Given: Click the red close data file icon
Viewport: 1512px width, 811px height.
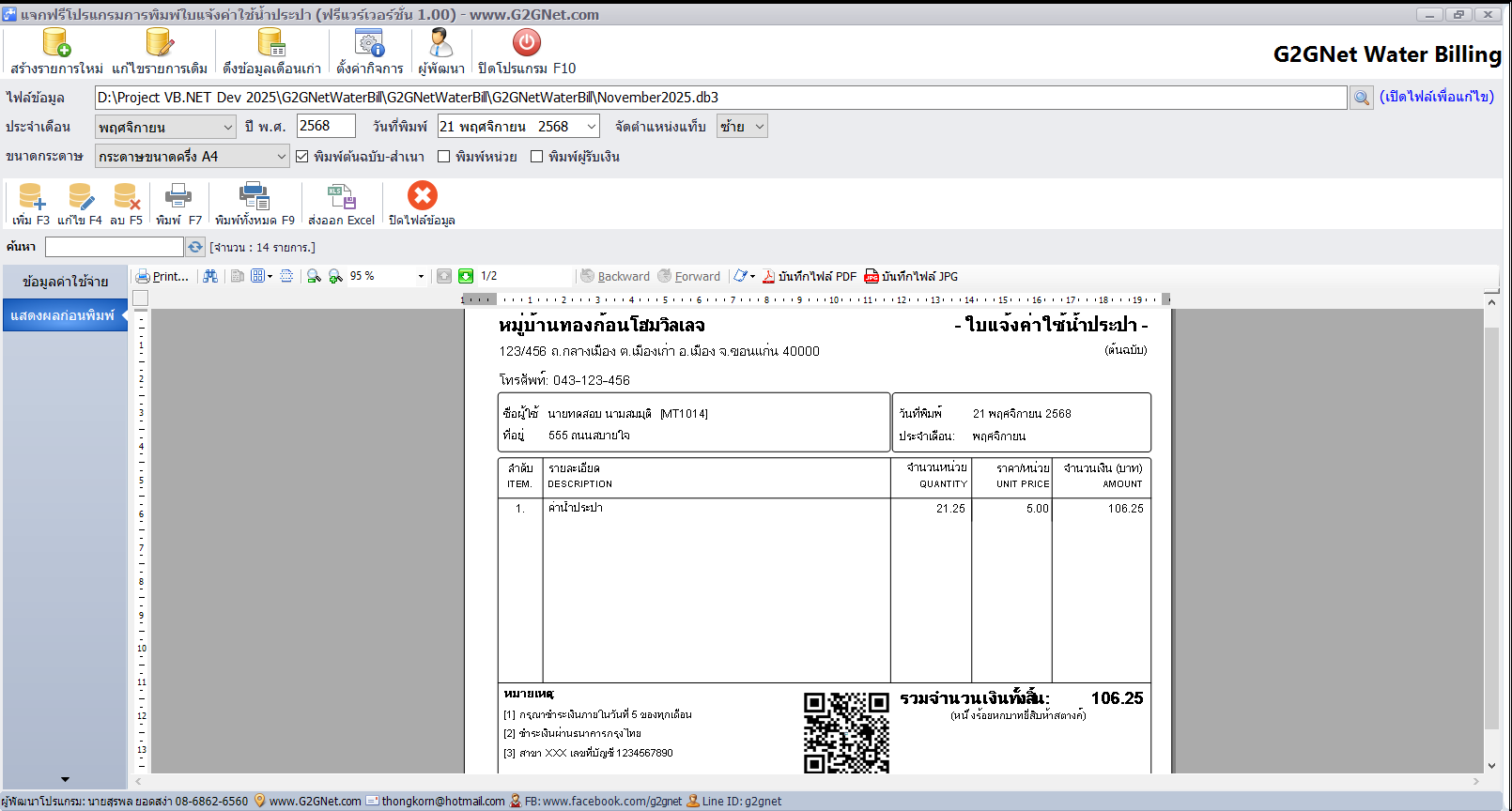Looking at the screenshot, I should pos(422,196).
